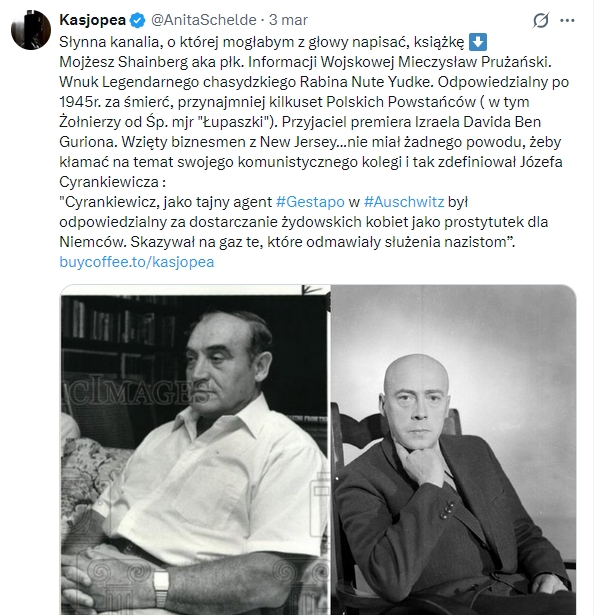
Task: Open the Grok slash-circle icon
Action: point(541,20)
